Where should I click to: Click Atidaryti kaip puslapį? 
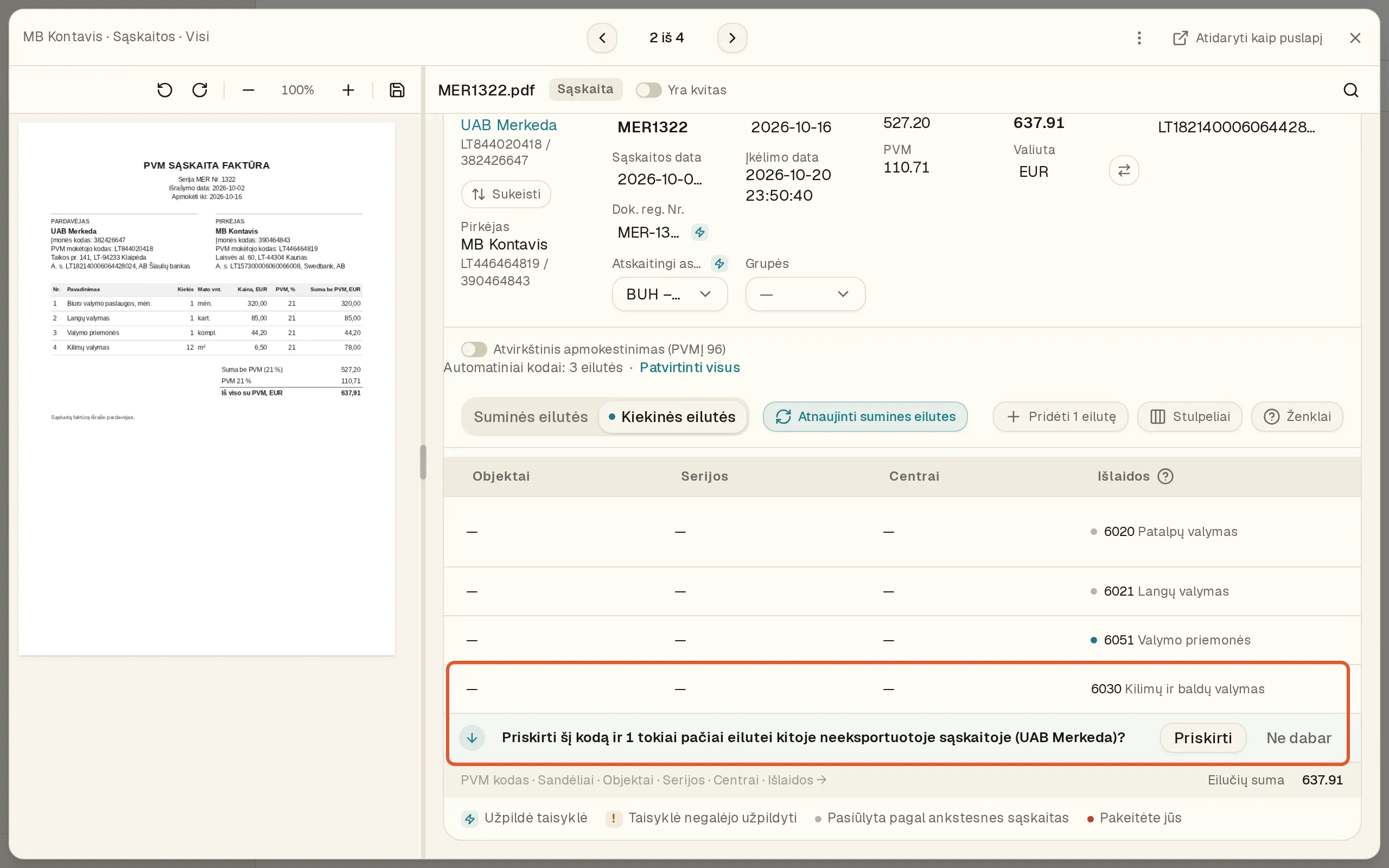[x=1247, y=38]
